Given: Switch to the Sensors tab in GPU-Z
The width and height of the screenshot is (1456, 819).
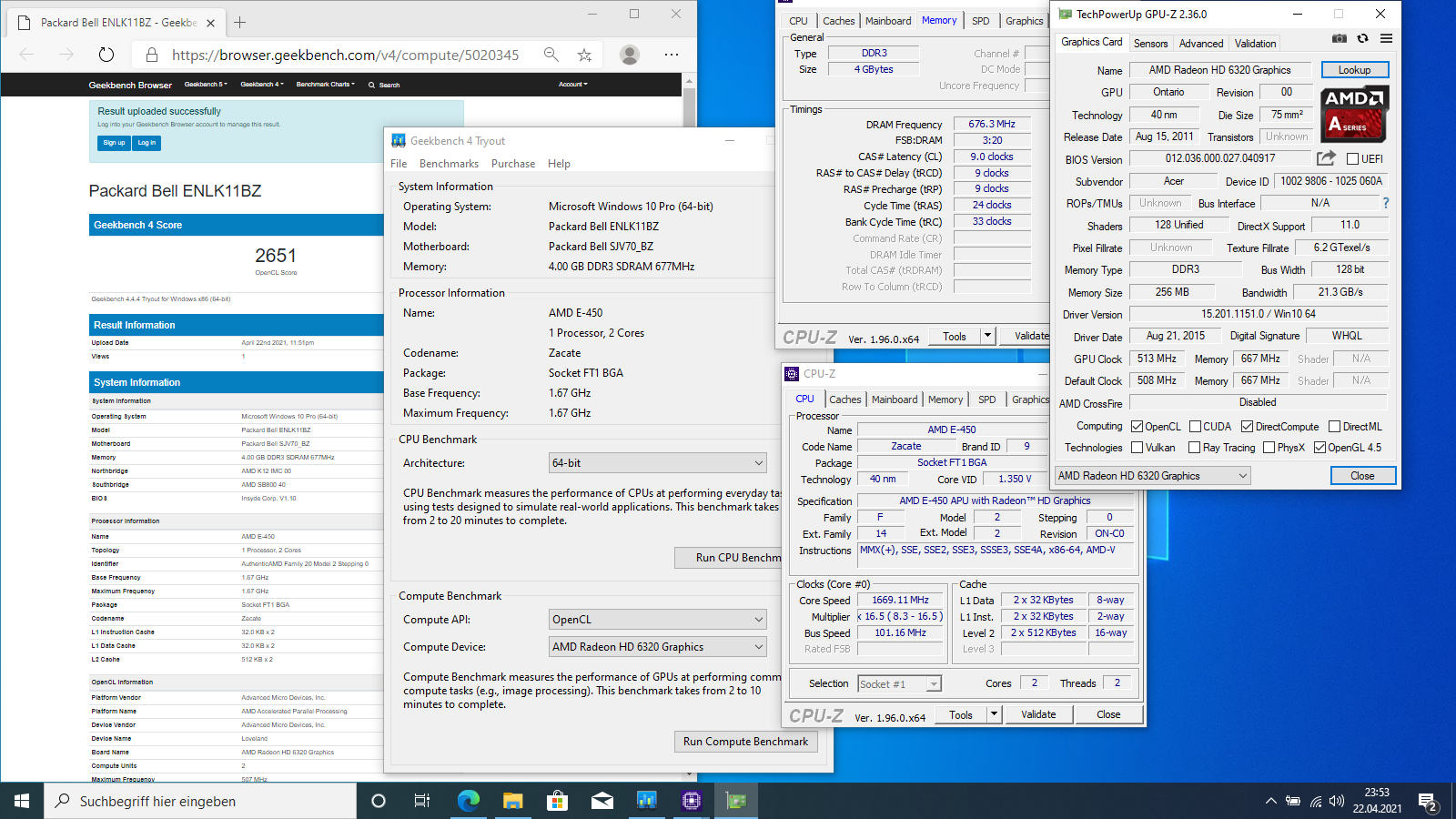Looking at the screenshot, I should coord(1150,44).
